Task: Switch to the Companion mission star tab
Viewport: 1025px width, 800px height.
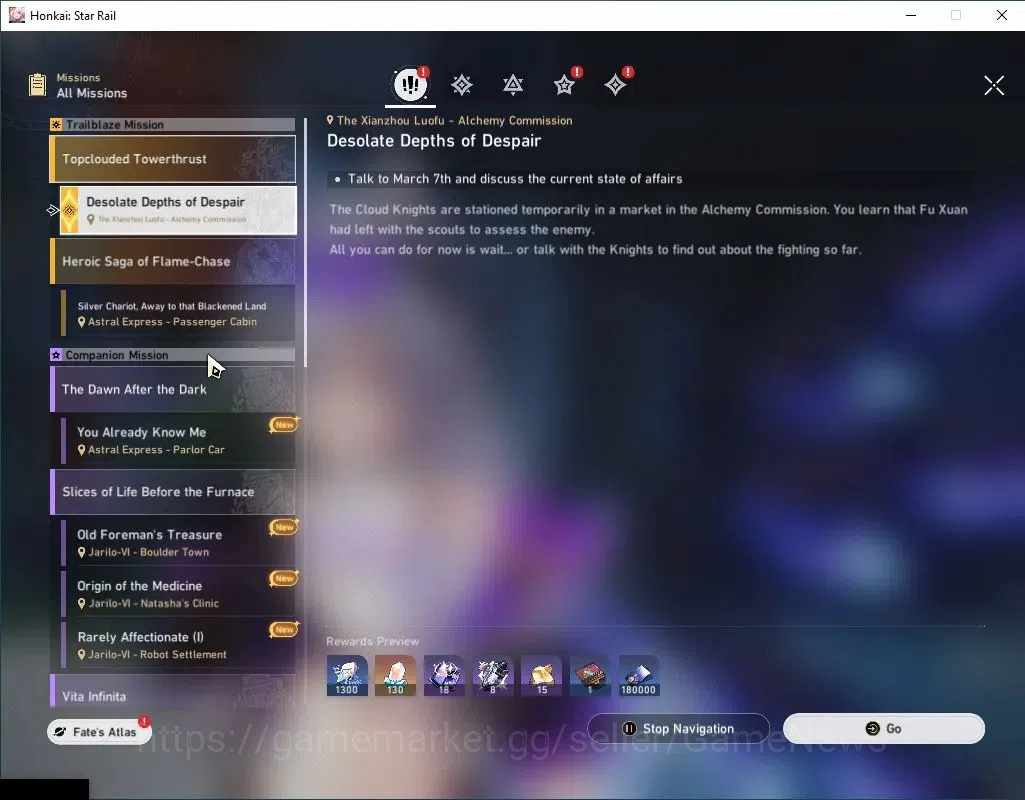Action: tap(564, 85)
